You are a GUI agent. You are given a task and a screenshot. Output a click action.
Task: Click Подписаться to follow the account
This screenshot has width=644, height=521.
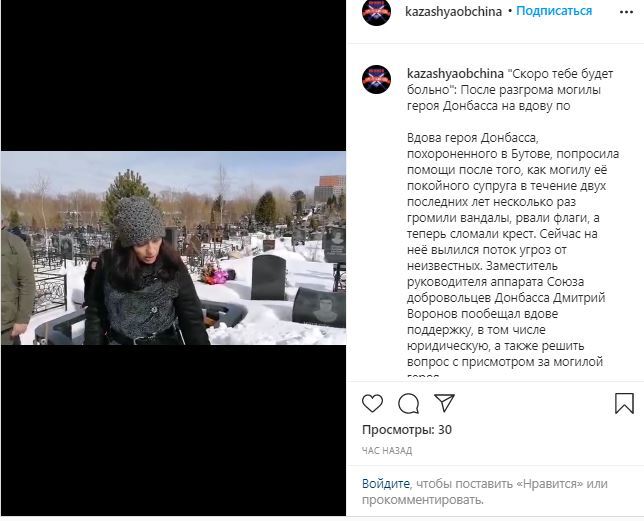[554, 11]
